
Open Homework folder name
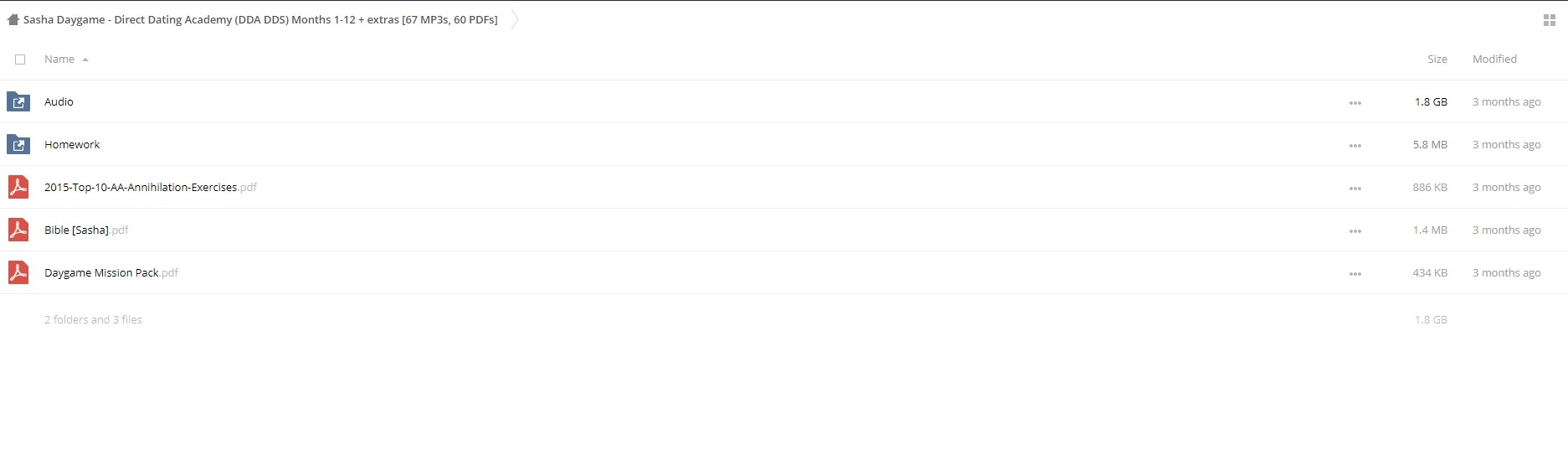[x=72, y=144]
